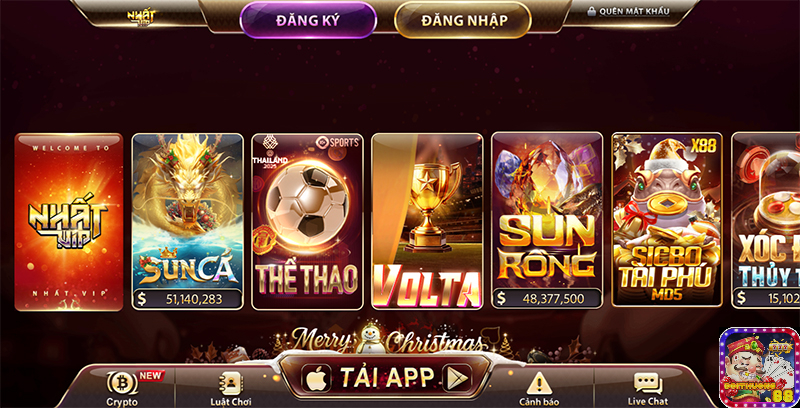Click the Nhất VIP logo at top left

click(x=141, y=16)
